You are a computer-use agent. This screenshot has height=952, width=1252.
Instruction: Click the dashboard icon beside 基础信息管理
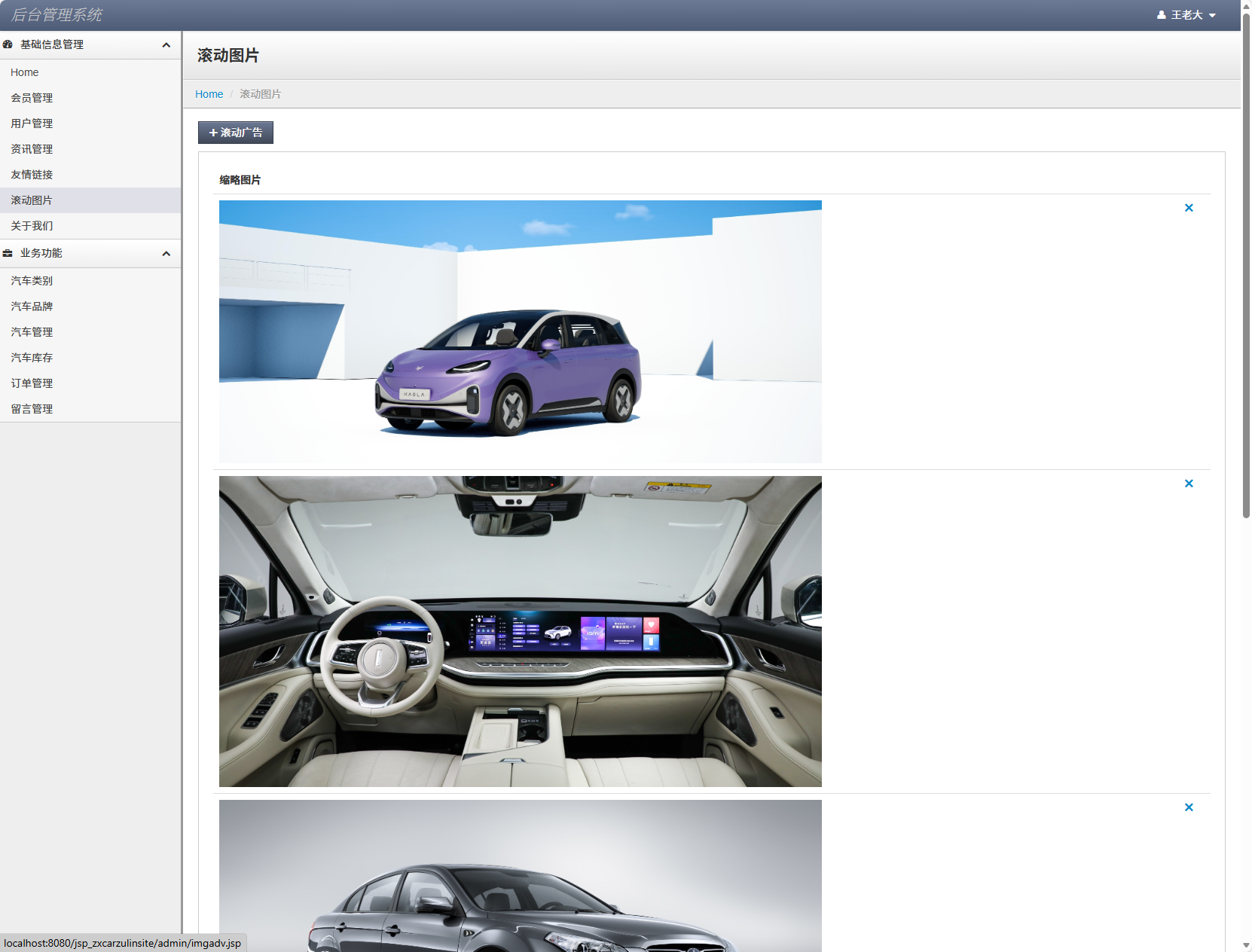(8, 44)
